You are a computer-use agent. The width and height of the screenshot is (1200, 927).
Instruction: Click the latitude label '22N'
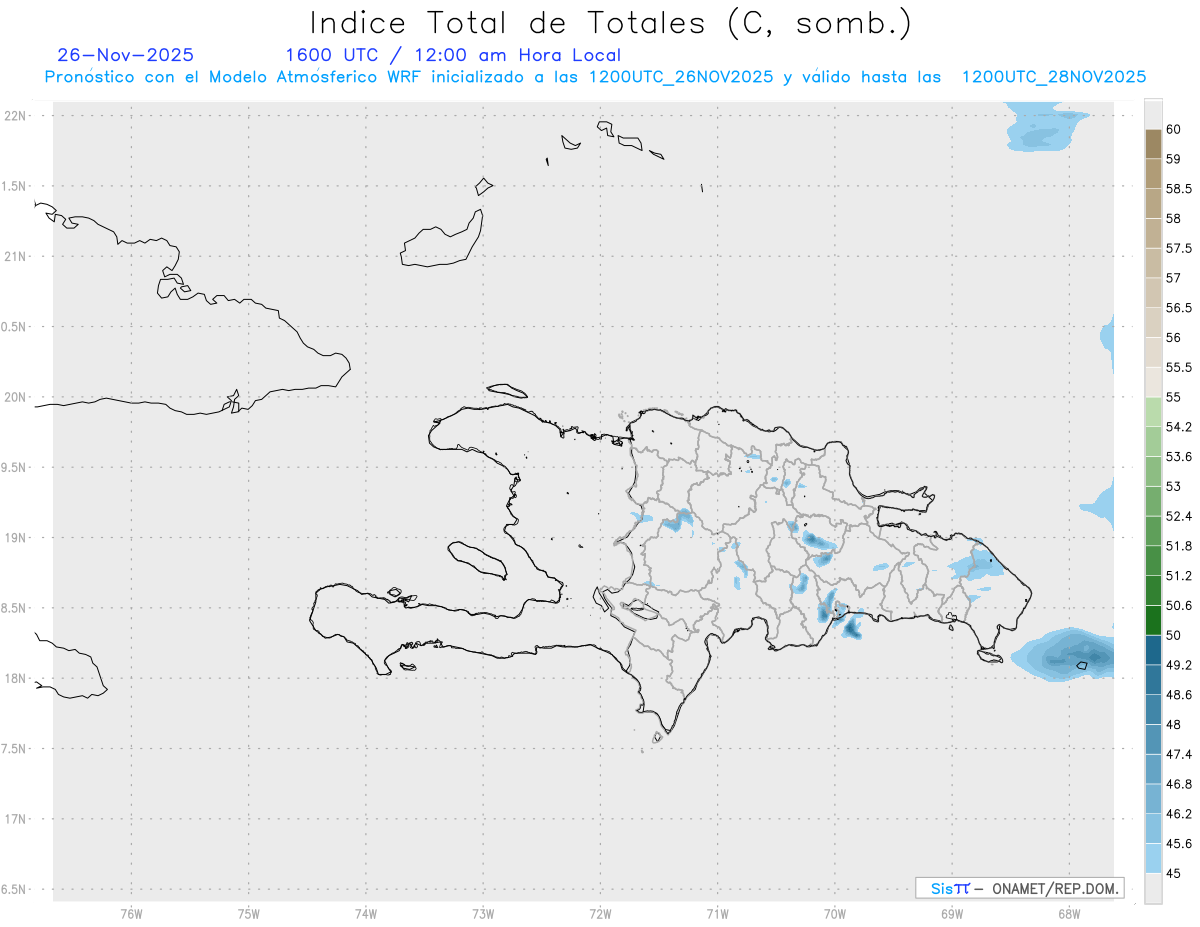16,116
